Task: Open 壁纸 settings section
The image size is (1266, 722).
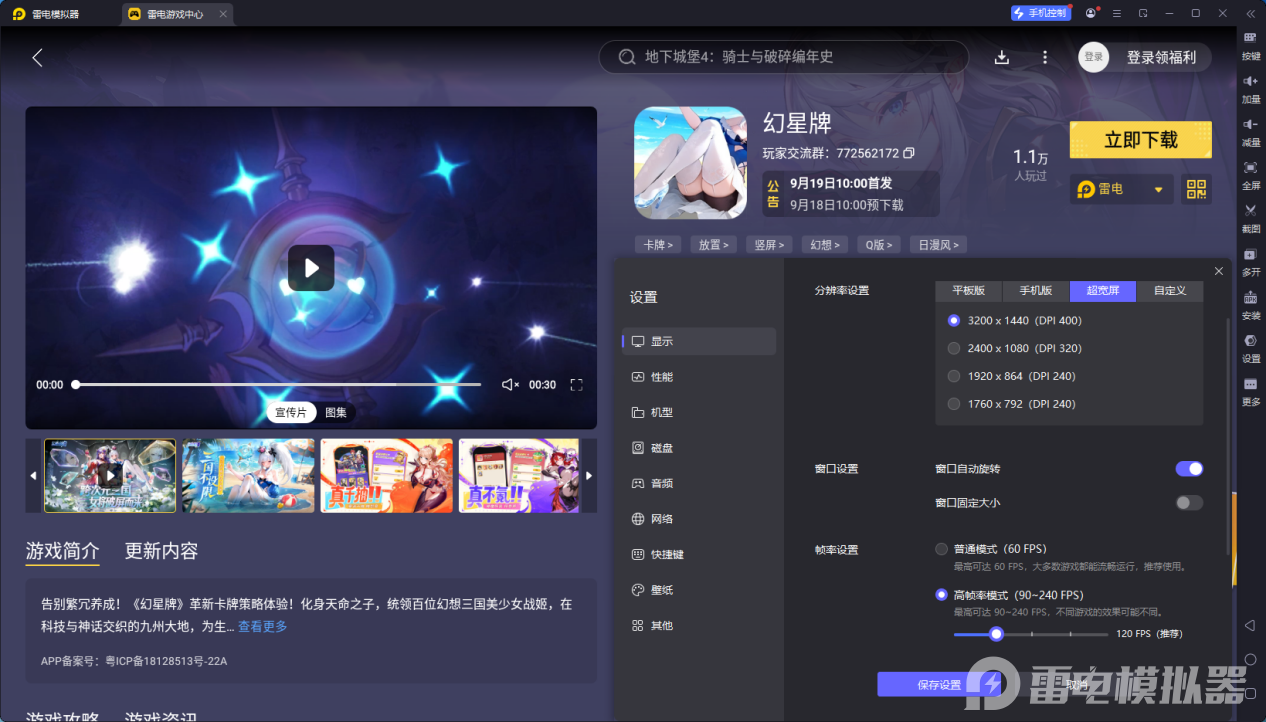Action: click(699, 590)
